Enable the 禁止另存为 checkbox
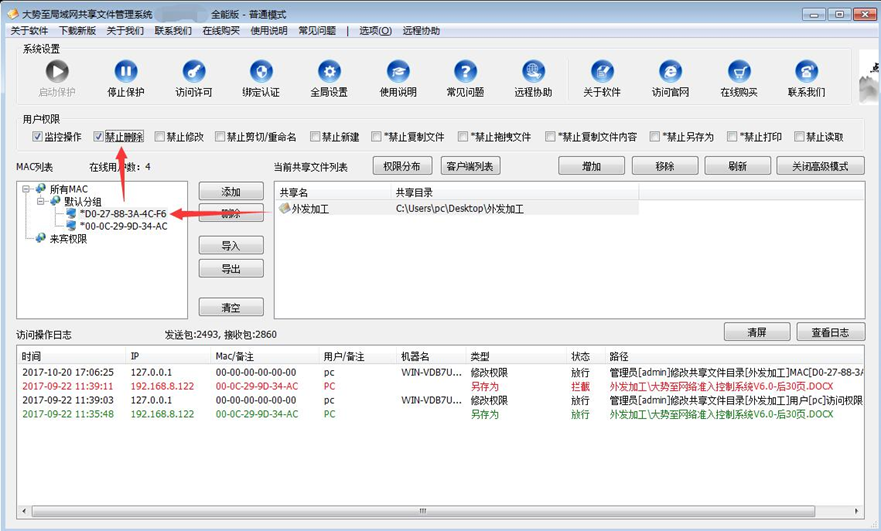 (x=655, y=137)
